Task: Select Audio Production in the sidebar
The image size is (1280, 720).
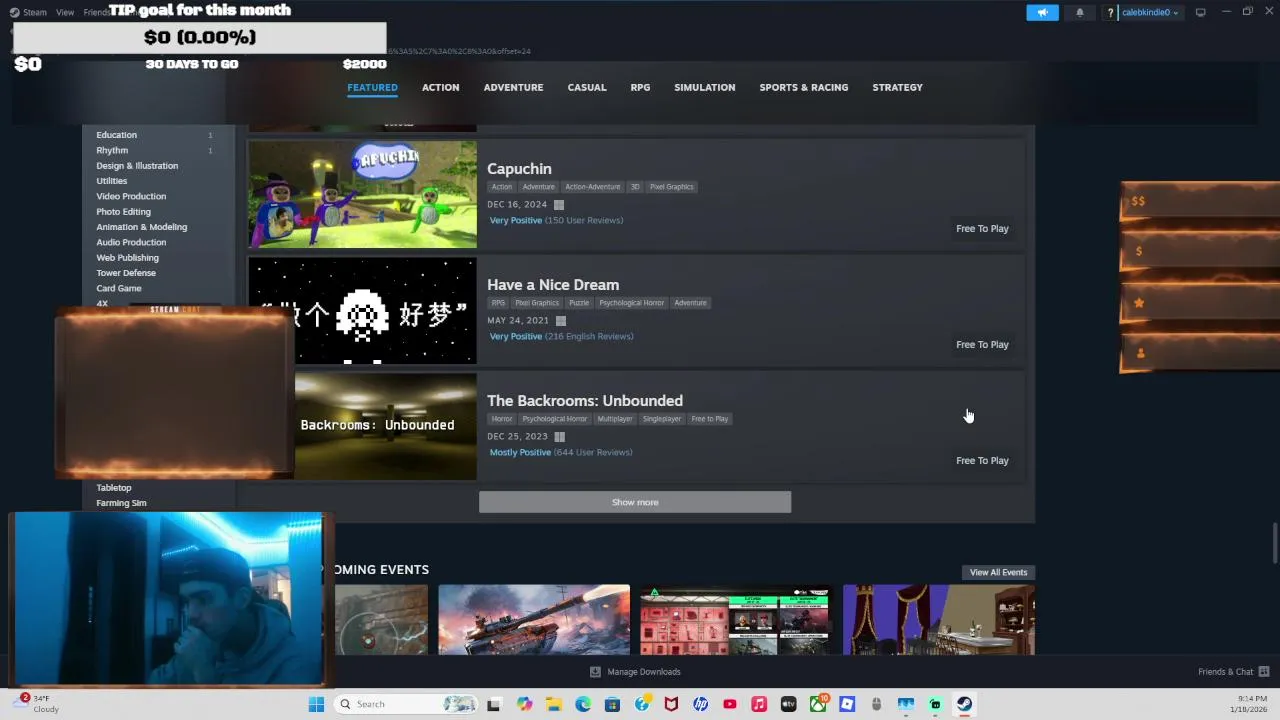Action: tap(131, 242)
